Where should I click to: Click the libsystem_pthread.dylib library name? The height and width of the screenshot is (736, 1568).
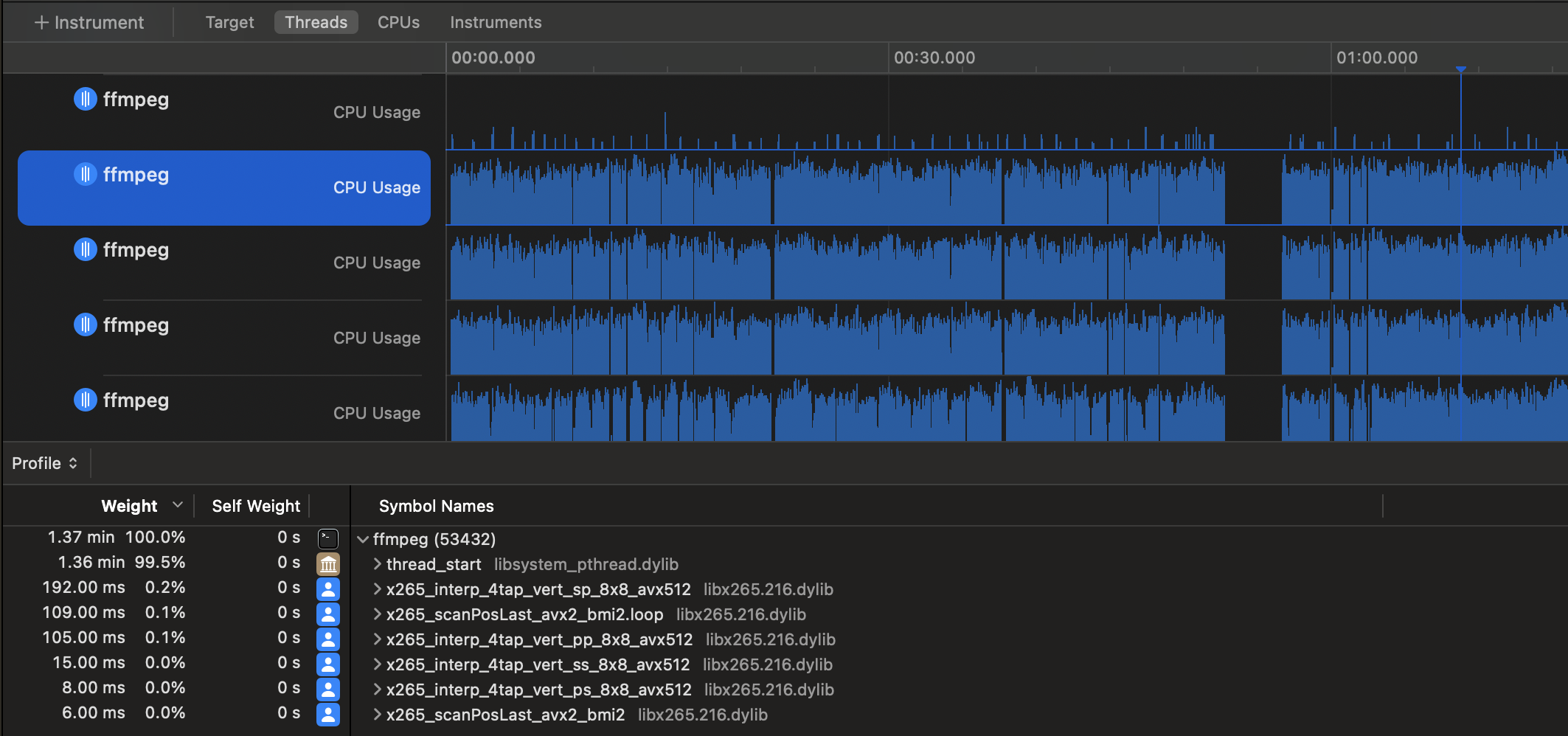coord(586,564)
